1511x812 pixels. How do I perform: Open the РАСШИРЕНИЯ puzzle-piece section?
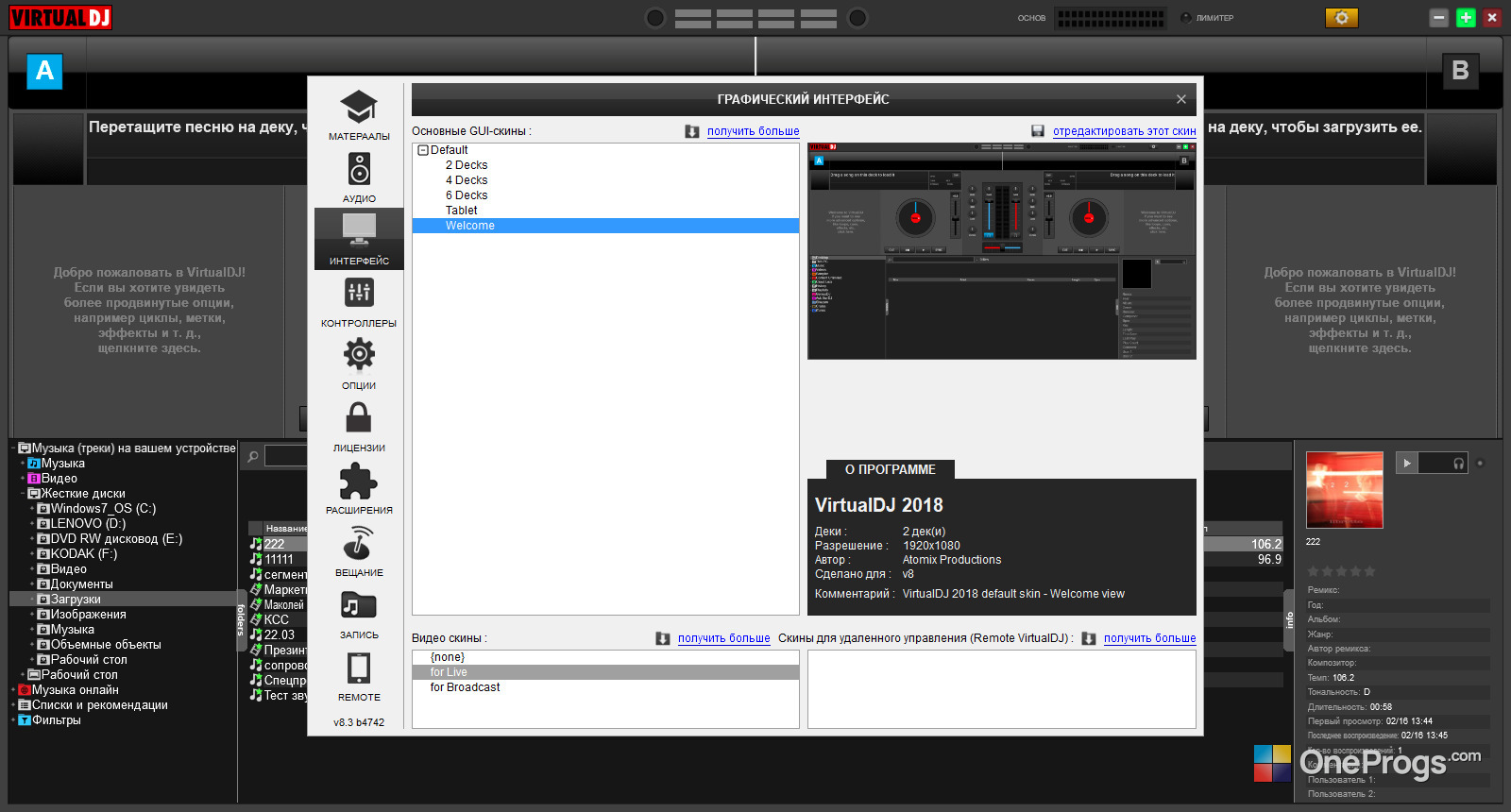pos(359,488)
